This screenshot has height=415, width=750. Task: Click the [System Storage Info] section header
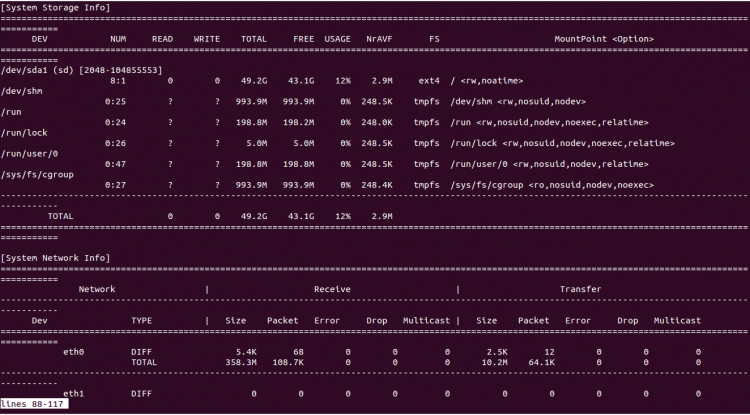coord(56,7)
